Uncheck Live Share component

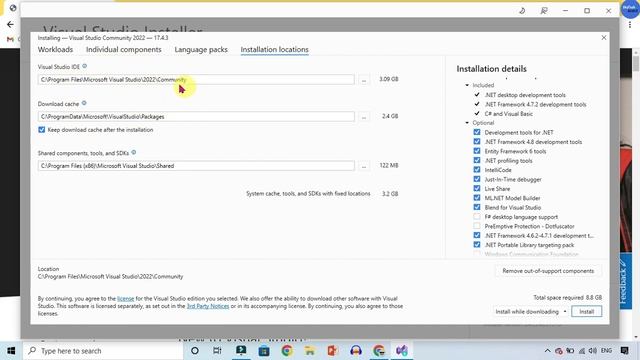pyautogui.click(x=477, y=189)
